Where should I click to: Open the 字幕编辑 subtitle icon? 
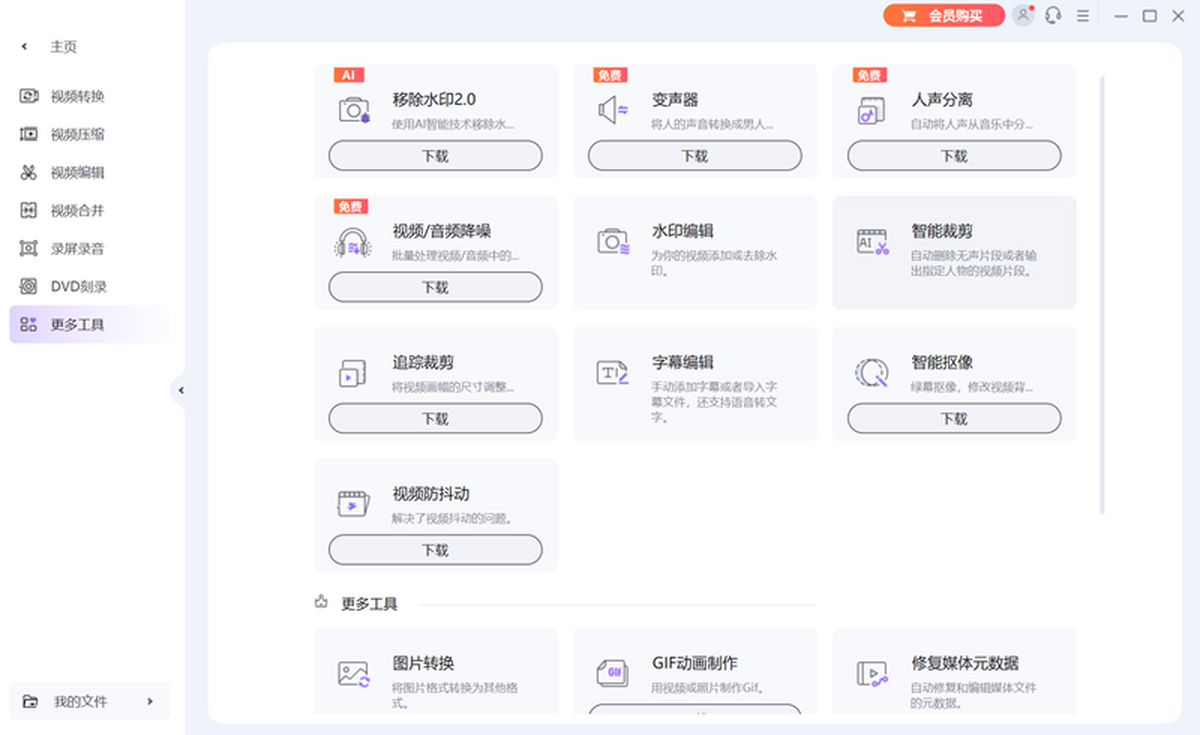coord(613,373)
